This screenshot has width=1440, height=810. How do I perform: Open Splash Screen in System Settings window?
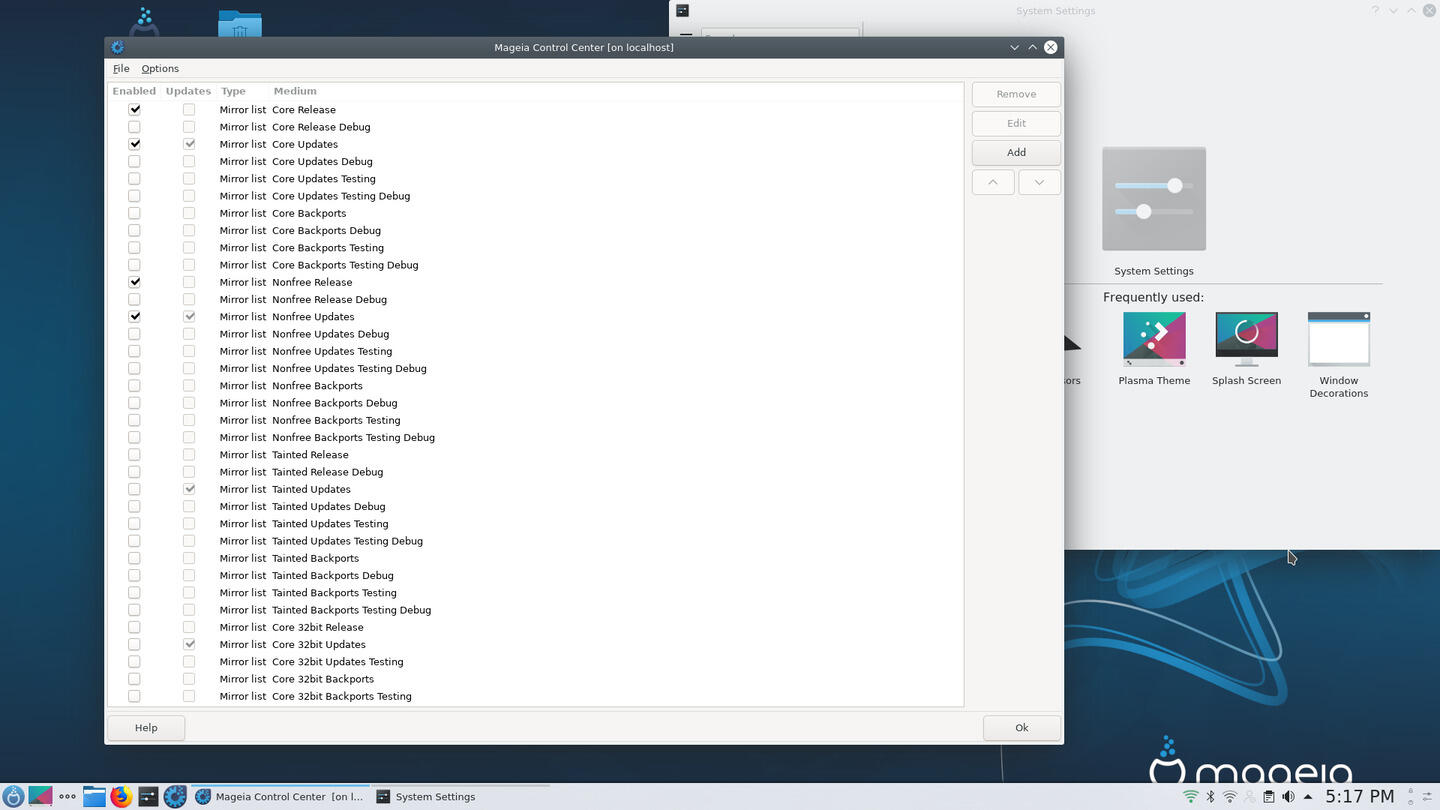tap(1246, 349)
